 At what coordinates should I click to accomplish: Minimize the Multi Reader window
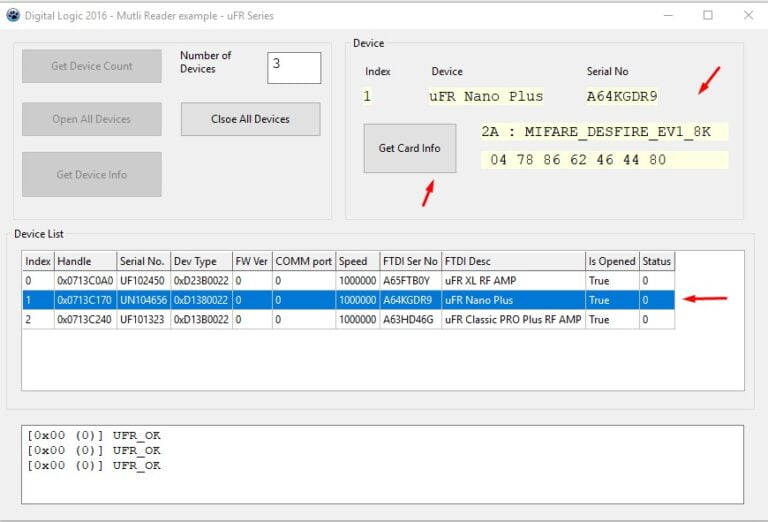point(668,15)
